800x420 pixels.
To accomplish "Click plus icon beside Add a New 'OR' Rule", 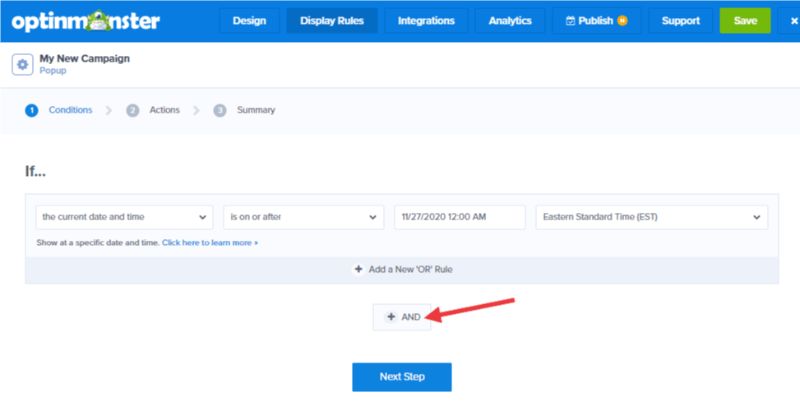I will point(359,269).
